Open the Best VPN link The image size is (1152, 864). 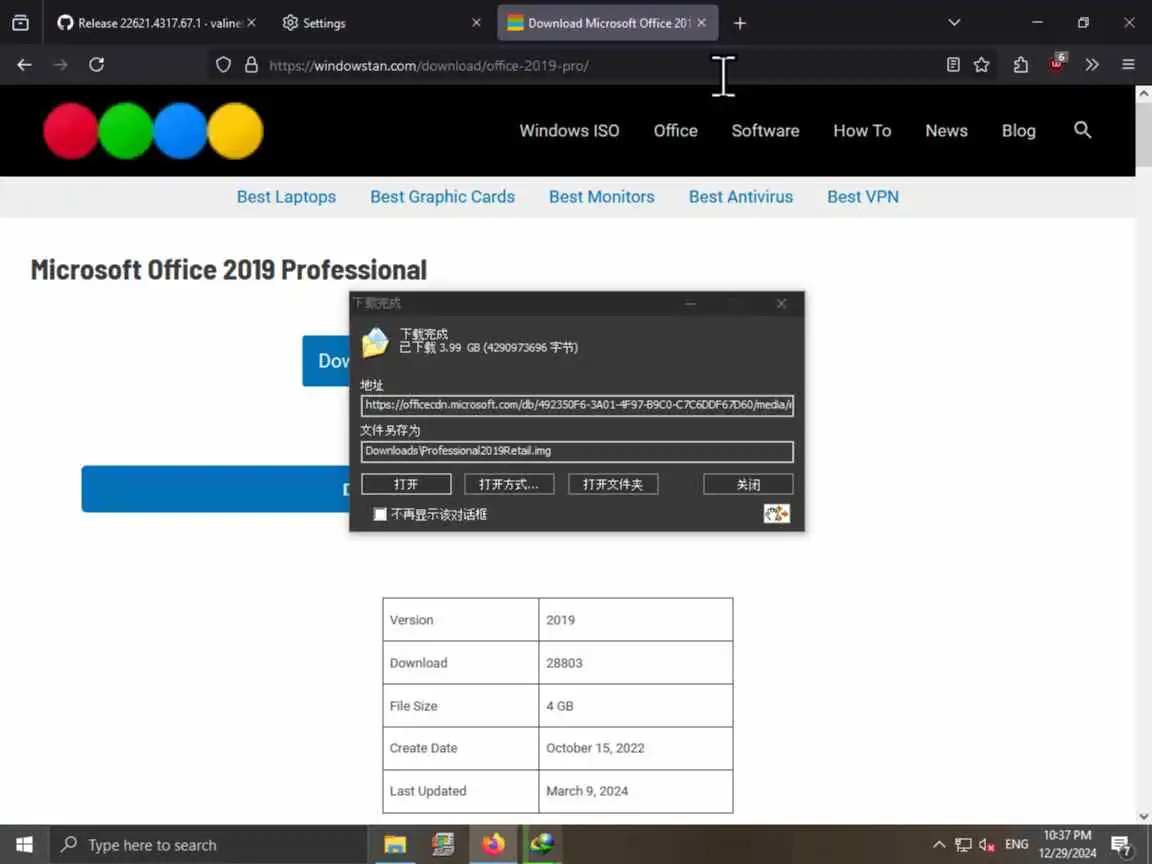point(863,197)
